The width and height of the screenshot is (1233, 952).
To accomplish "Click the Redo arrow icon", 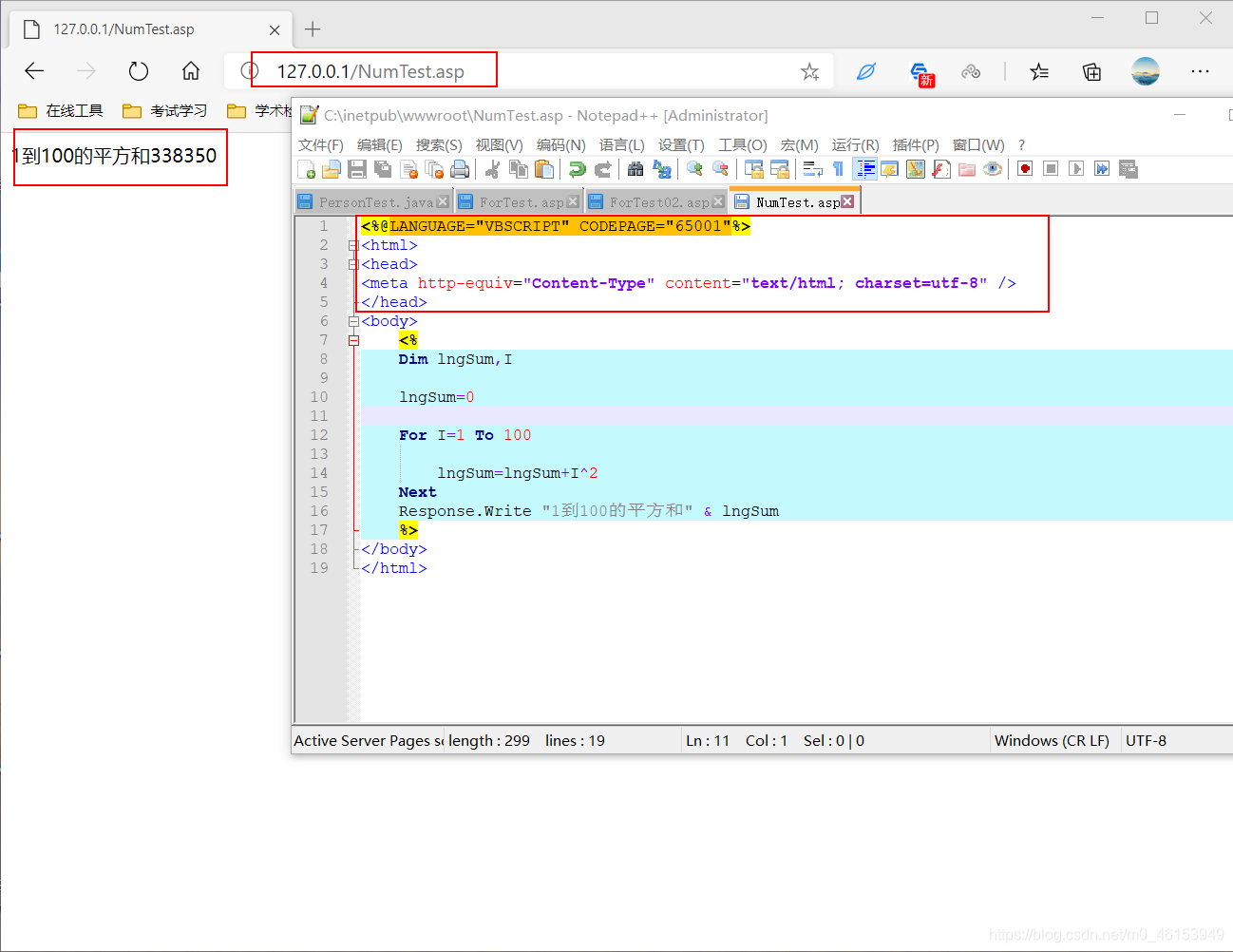I will (x=602, y=169).
